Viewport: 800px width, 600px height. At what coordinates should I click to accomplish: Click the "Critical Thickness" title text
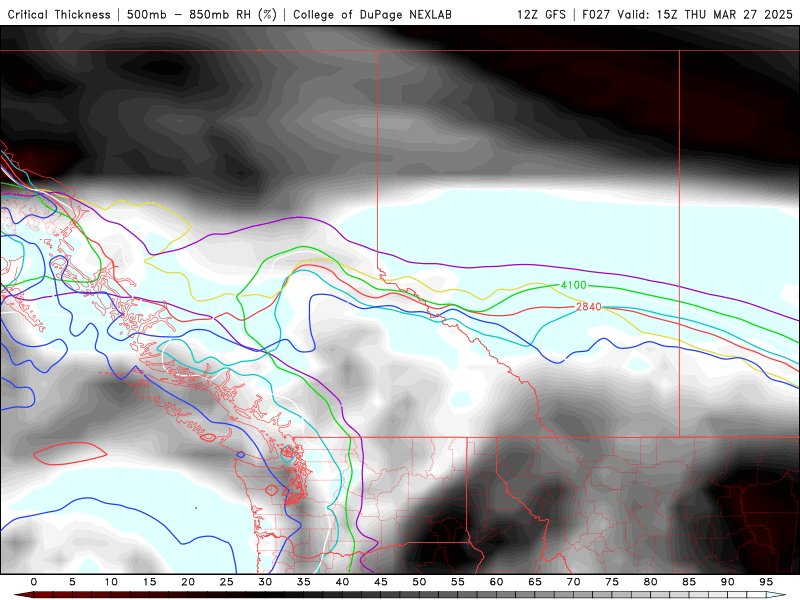[x=59, y=15]
